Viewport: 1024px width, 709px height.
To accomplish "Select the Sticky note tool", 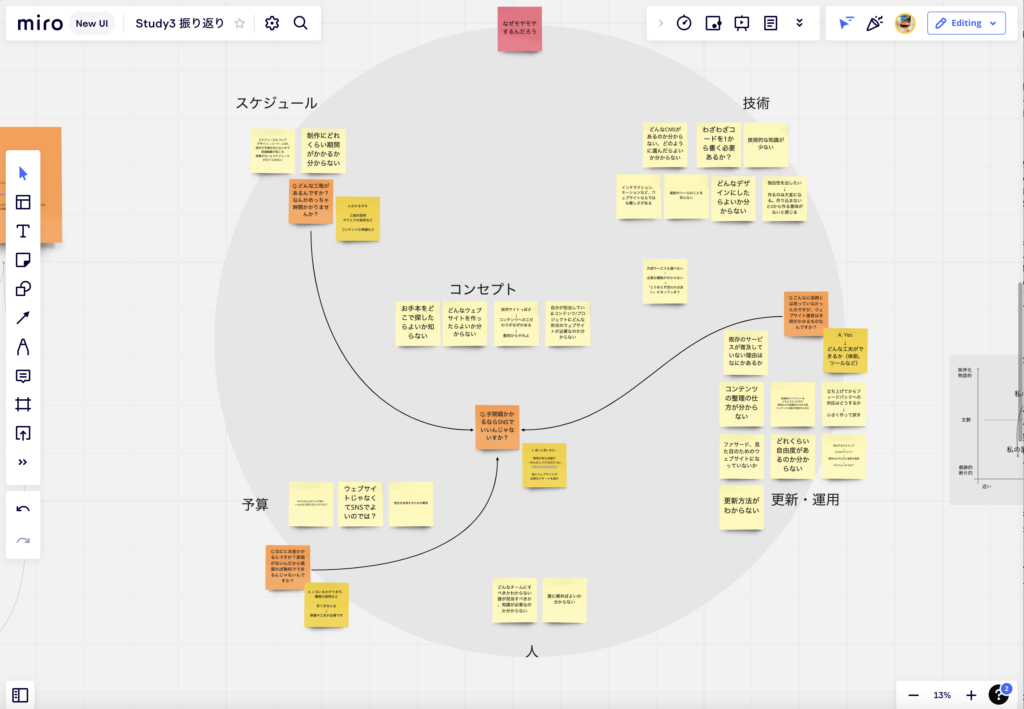I will pos(23,260).
